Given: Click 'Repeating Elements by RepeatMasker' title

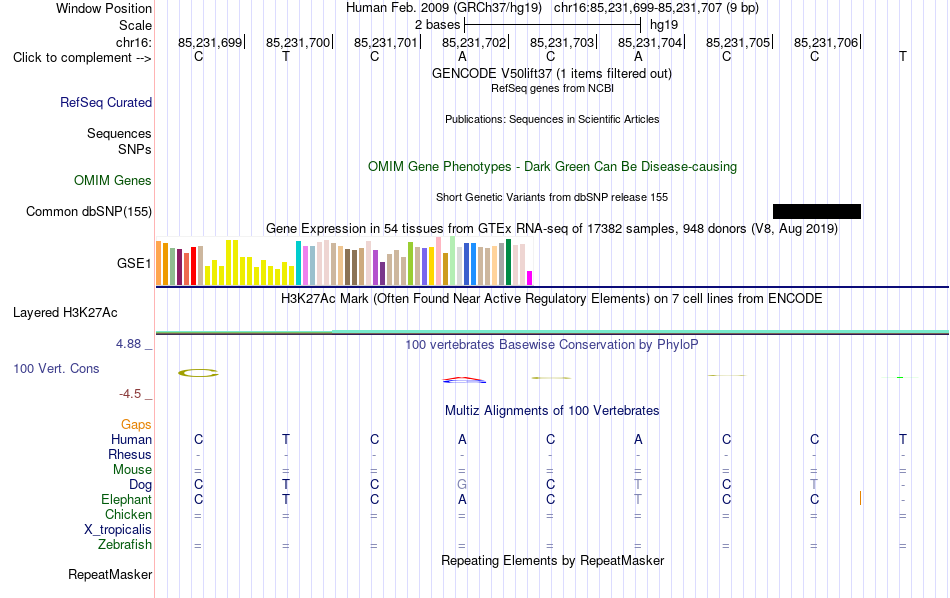Looking at the screenshot, I should click(x=553, y=560).
